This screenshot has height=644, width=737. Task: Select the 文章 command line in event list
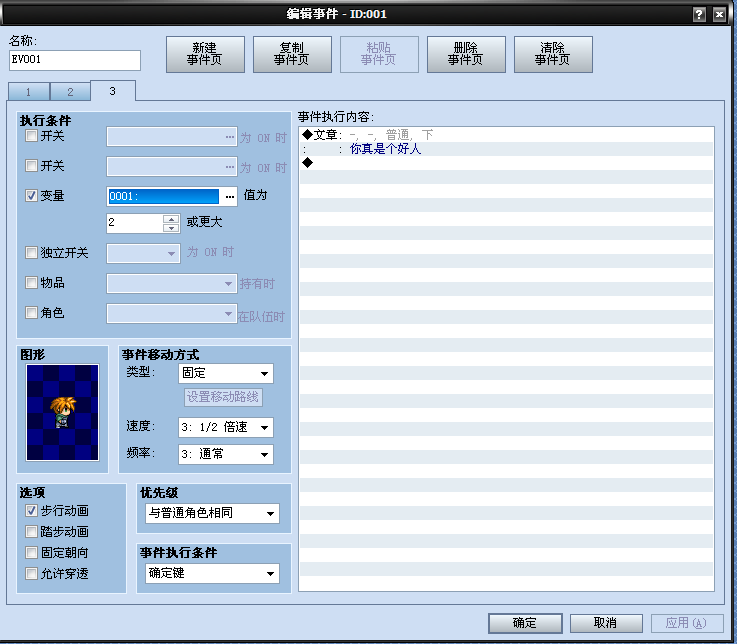506,135
